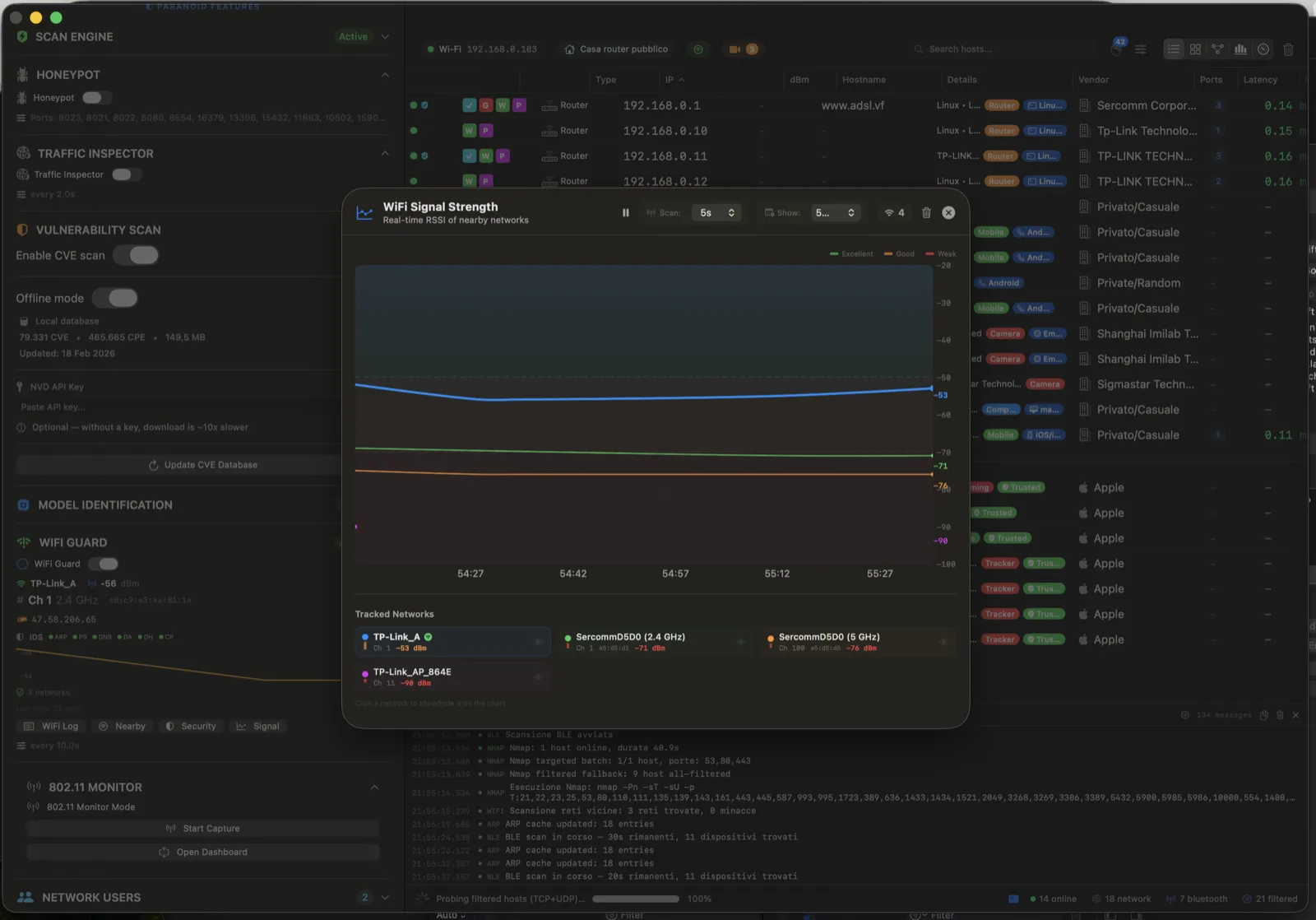The height and width of the screenshot is (920, 1316).
Task: Sort the host list by the IP column
Action: [674, 80]
